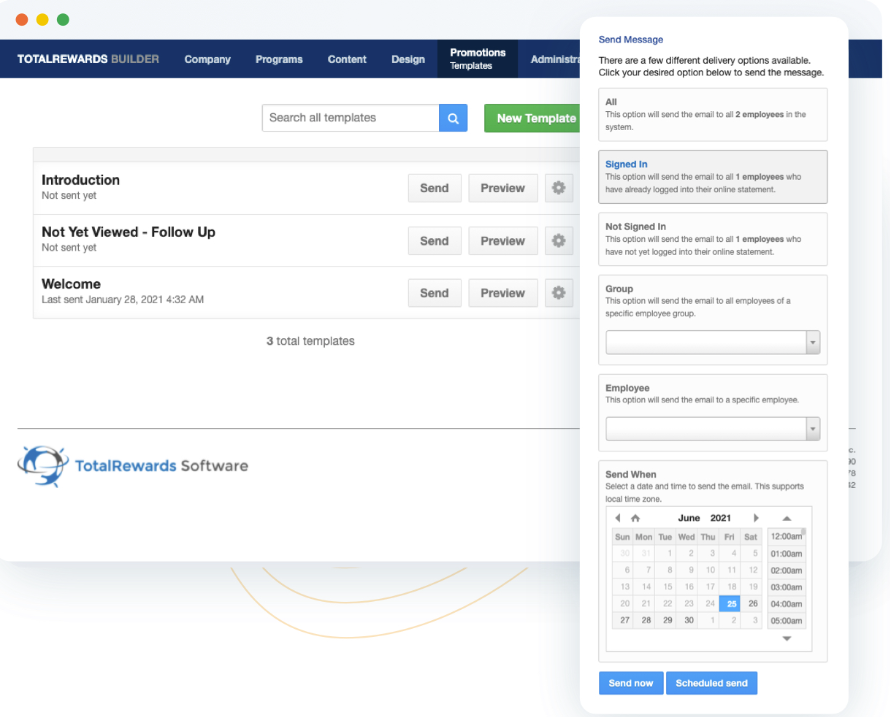Select the Signed In delivery option
This screenshot has width=890, height=717.
pos(712,177)
